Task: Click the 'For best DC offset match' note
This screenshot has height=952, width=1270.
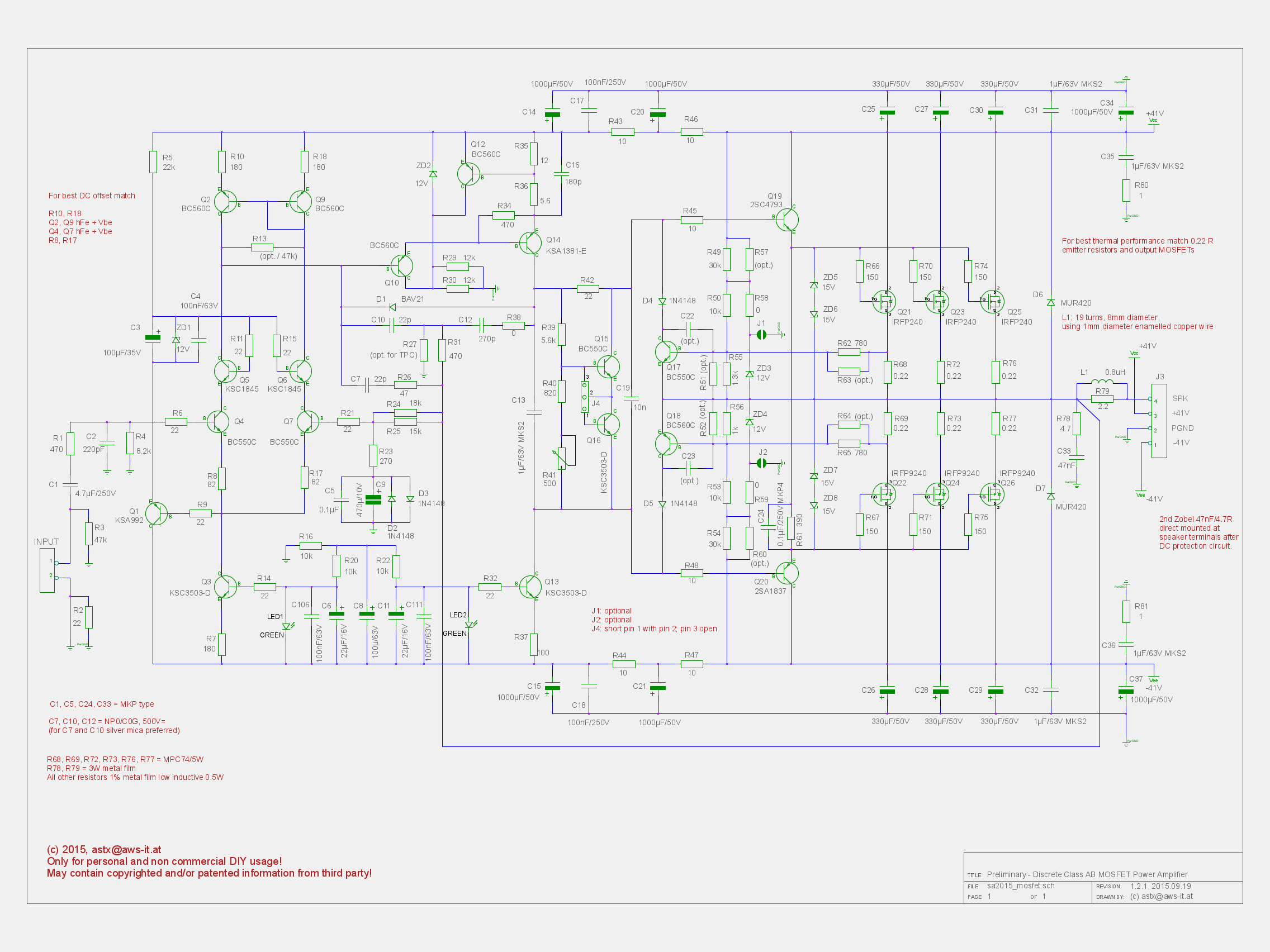Action: pos(92,196)
